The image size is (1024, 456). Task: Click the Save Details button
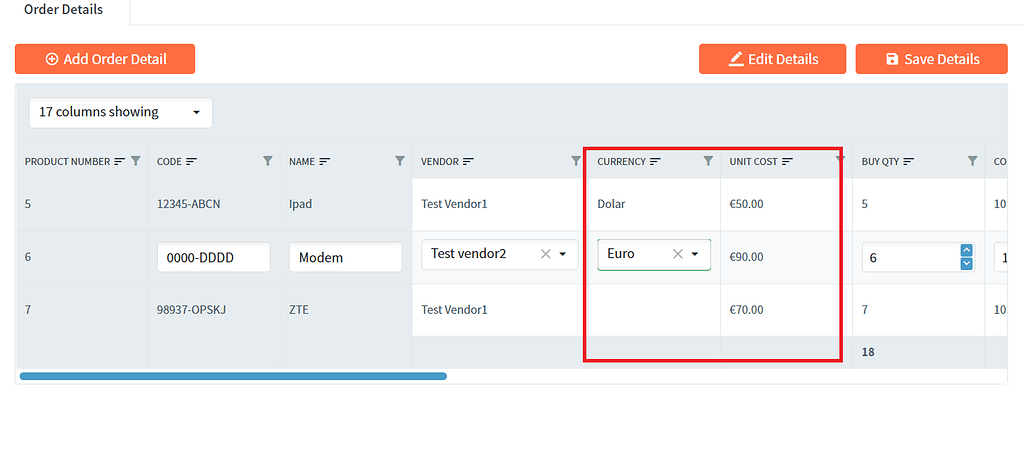932,59
